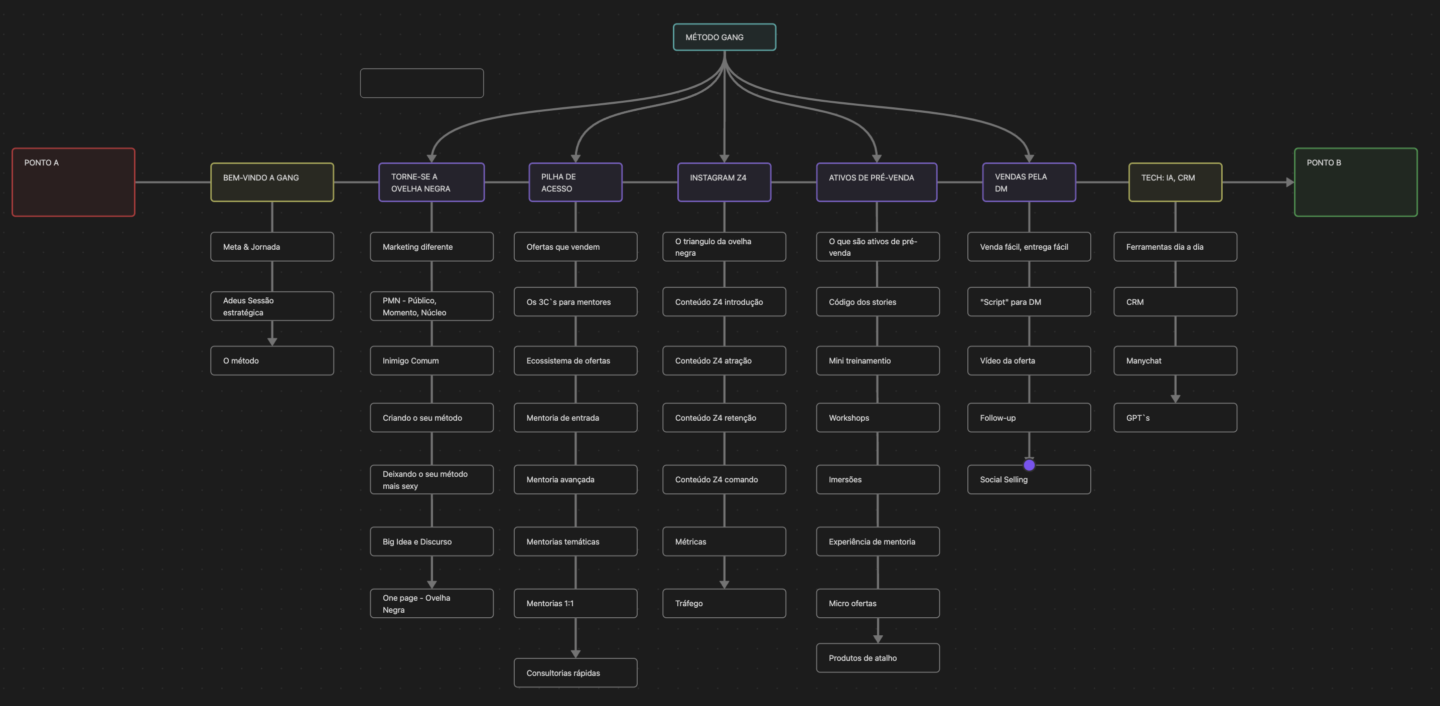
Task: Select the Meta & Jornada card
Action: [272, 247]
